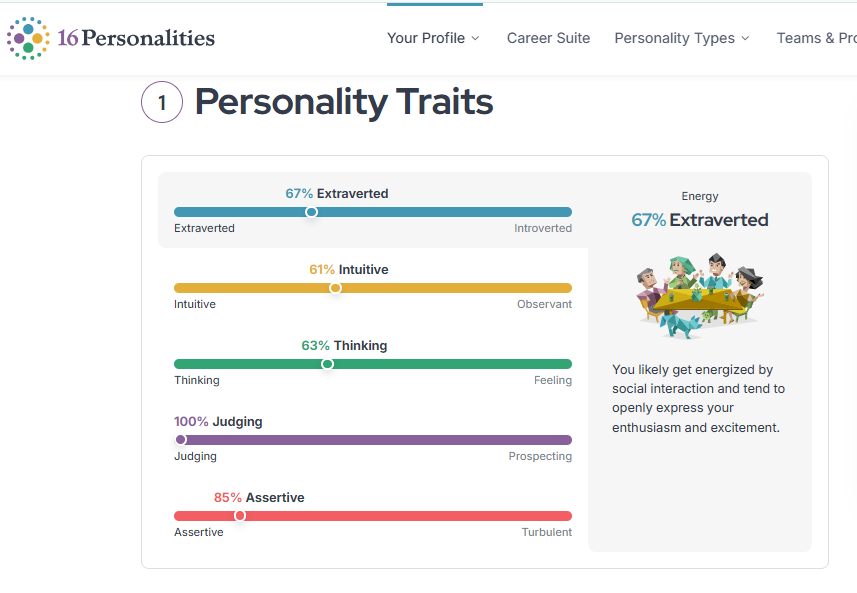This screenshot has width=857, height=593.
Task: Click the Extraverted group-at-table illustration
Action: coord(700,296)
